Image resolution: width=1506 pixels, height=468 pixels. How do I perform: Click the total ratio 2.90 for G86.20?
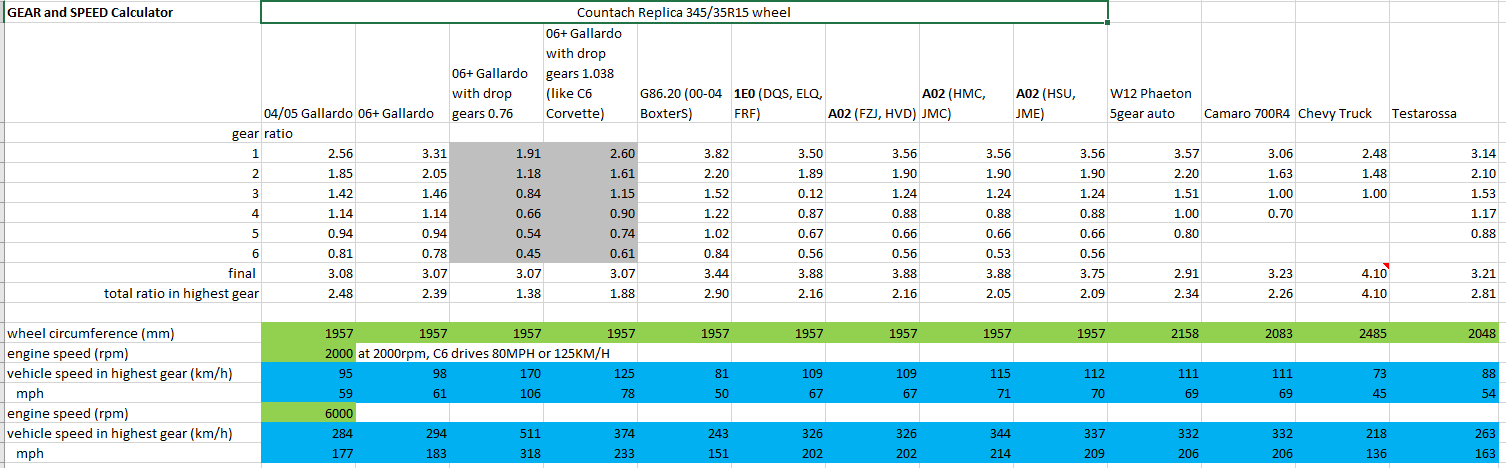point(684,293)
